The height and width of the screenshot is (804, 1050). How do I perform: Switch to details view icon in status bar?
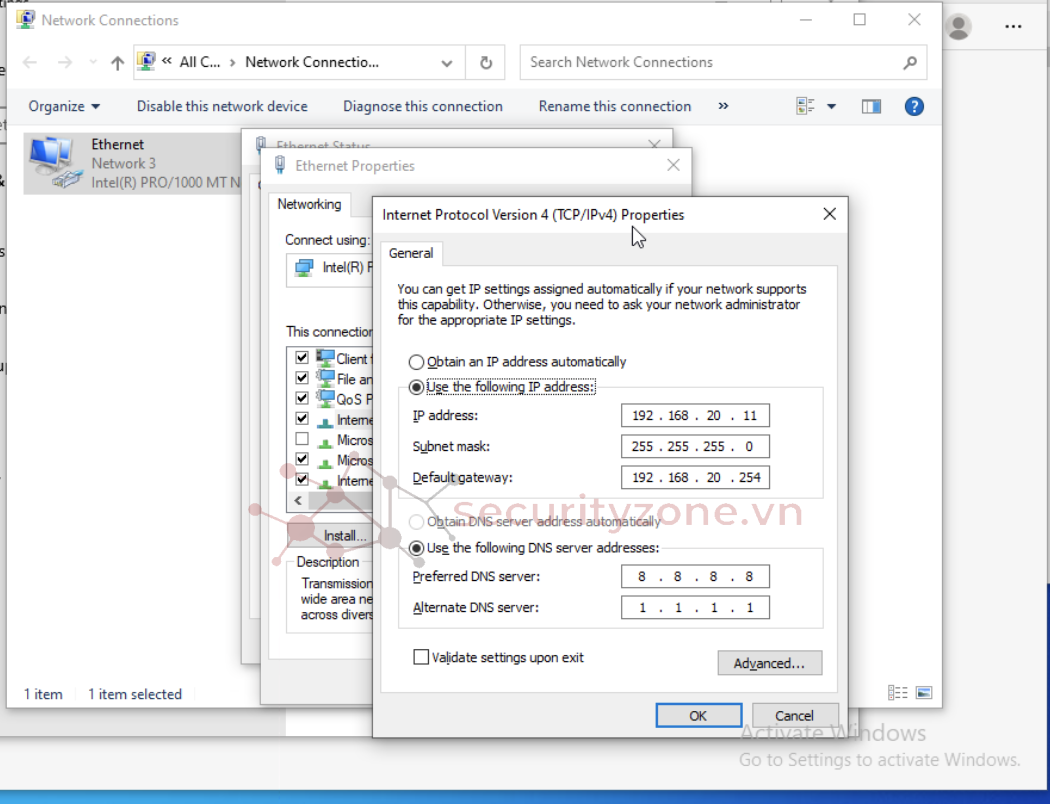[897, 693]
